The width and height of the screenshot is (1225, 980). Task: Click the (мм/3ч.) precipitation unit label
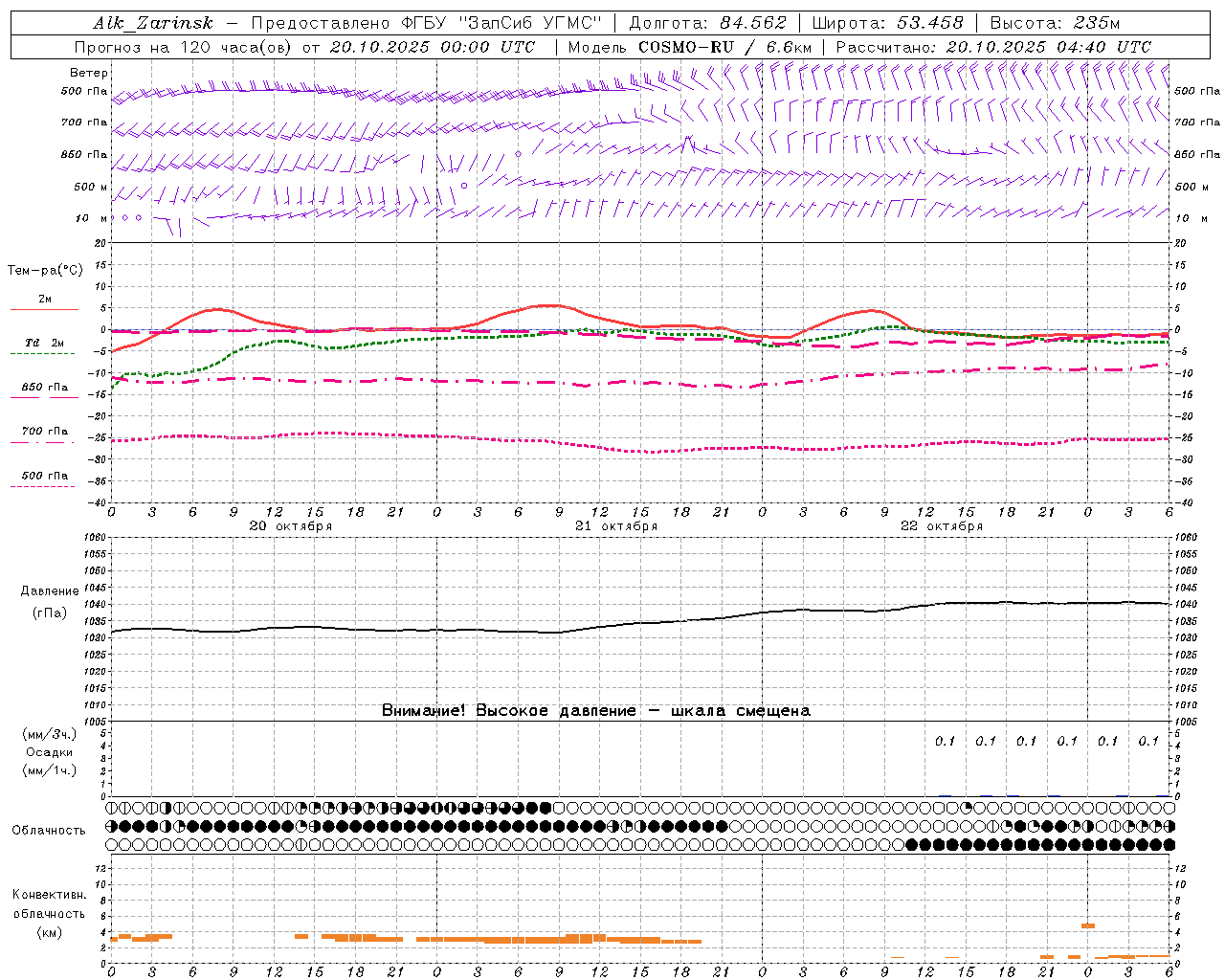(49, 735)
